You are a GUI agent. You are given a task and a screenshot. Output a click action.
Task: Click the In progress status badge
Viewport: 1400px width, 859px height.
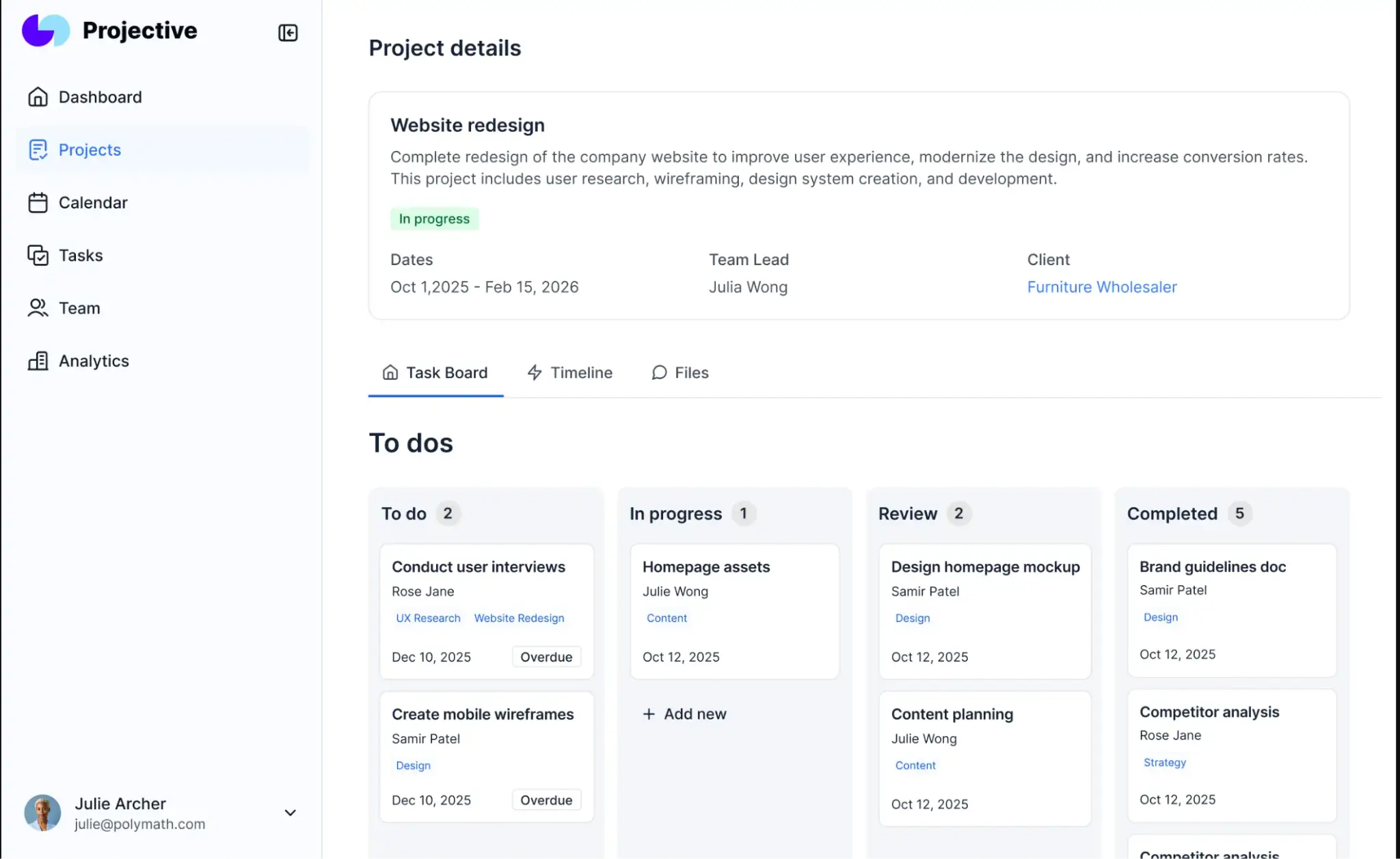(x=435, y=219)
